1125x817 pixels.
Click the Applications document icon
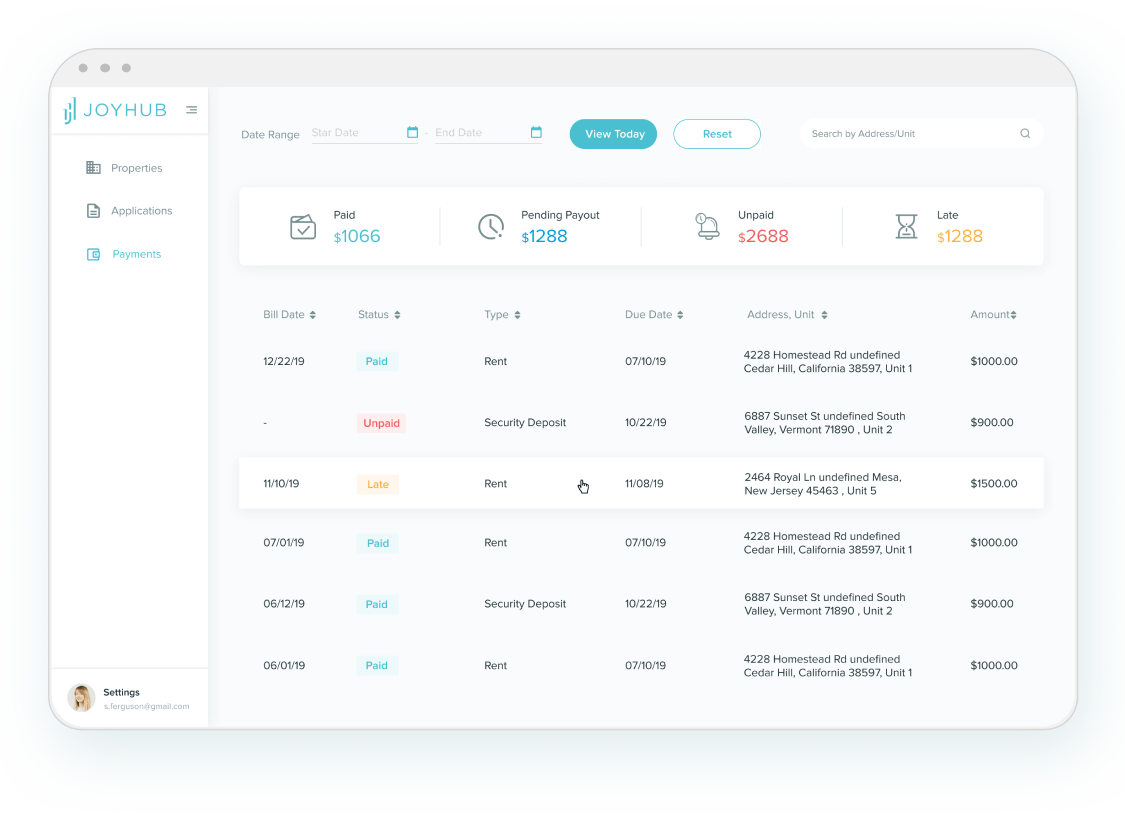(x=93, y=211)
